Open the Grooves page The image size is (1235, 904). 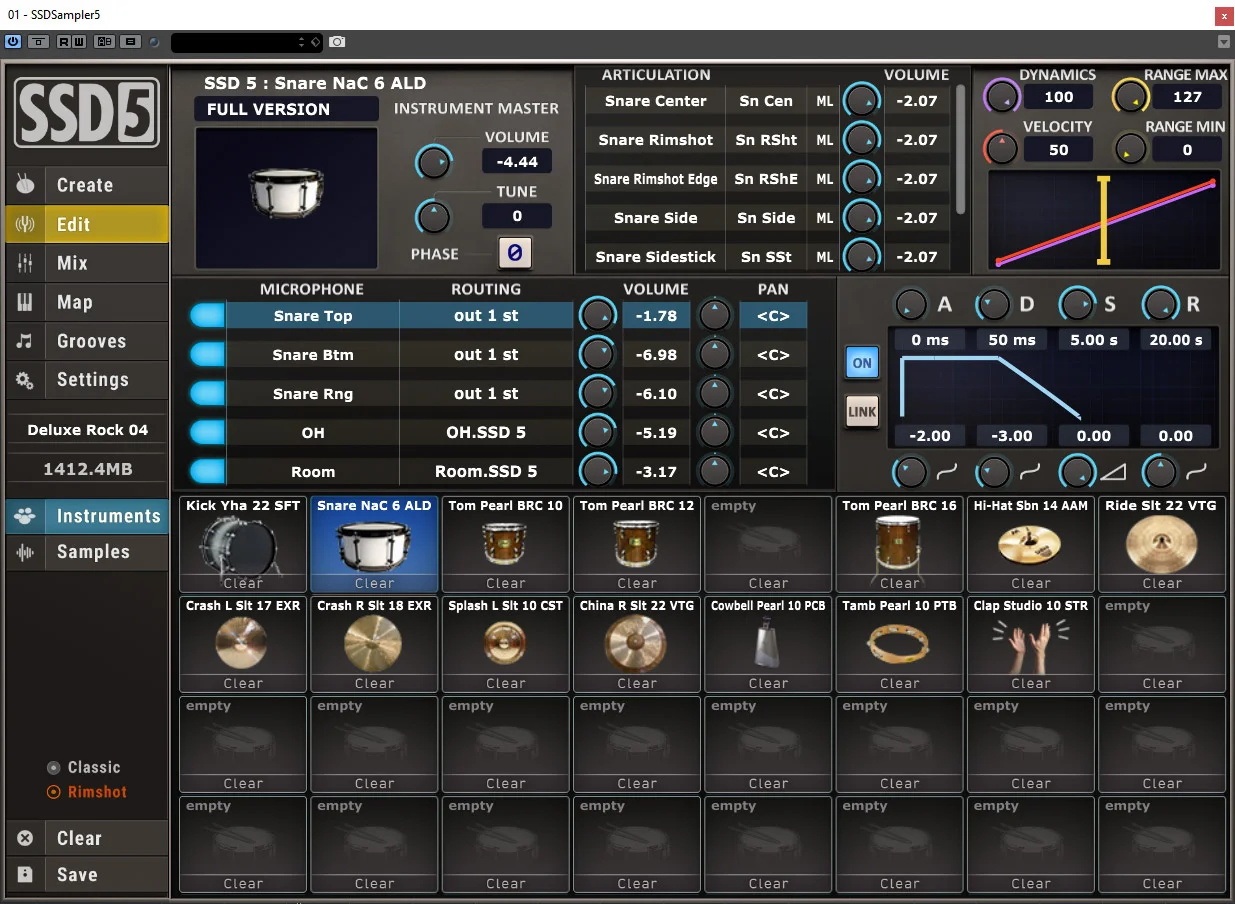(87, 341)
